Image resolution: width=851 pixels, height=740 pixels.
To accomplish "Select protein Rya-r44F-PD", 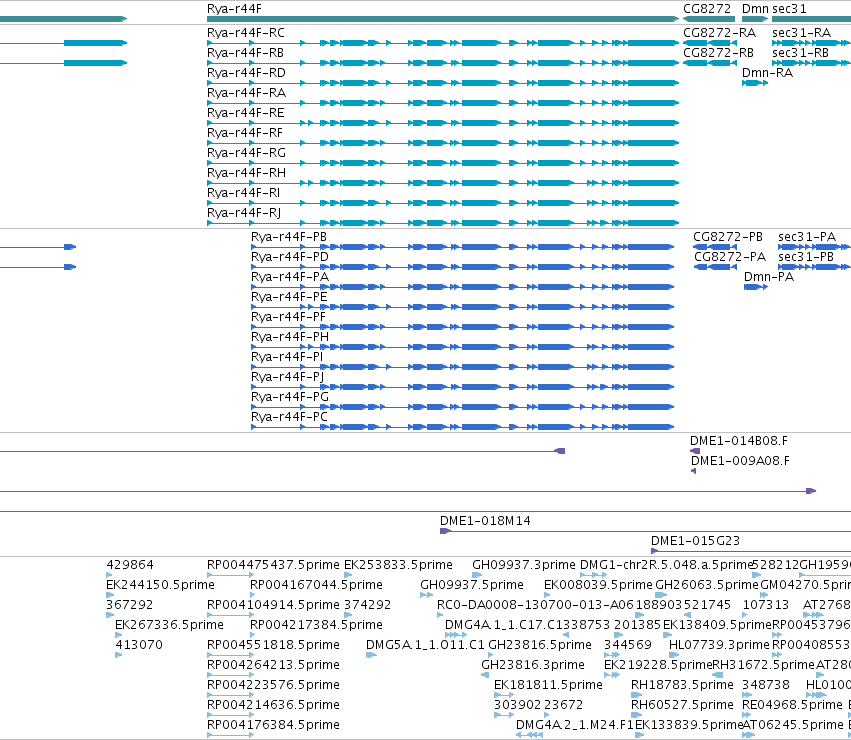I will [289, 257].
